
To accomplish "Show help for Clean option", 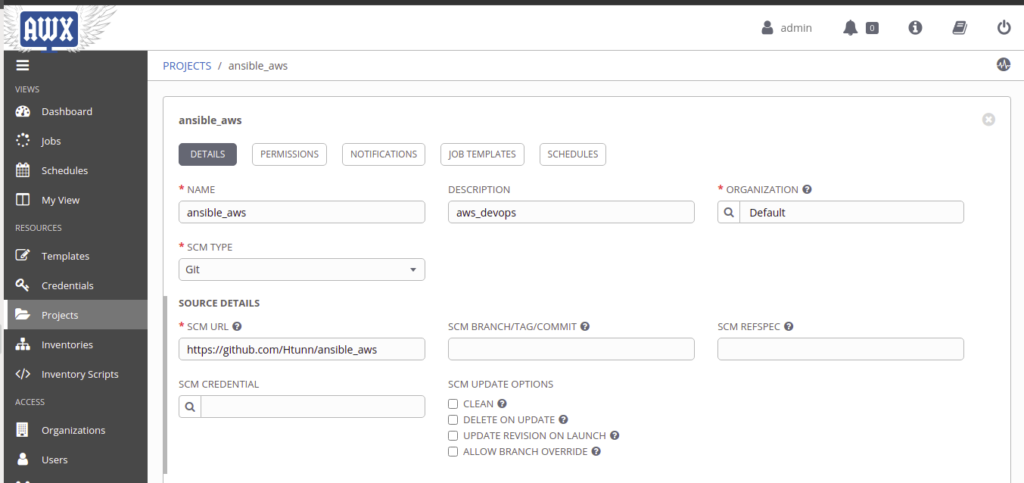I will (502, 404).
